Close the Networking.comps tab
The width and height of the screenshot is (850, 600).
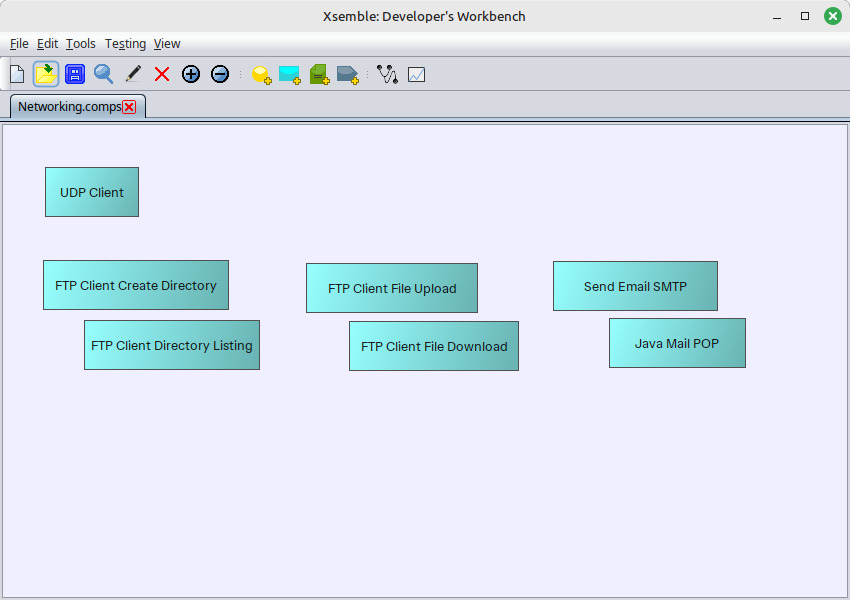coord(129,107)
